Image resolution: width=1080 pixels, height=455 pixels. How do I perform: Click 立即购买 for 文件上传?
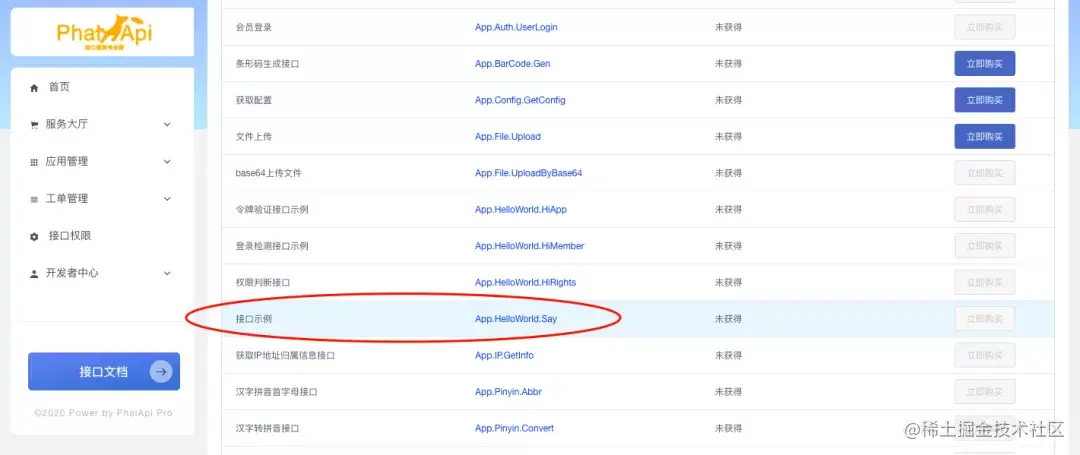coord(984,136)
